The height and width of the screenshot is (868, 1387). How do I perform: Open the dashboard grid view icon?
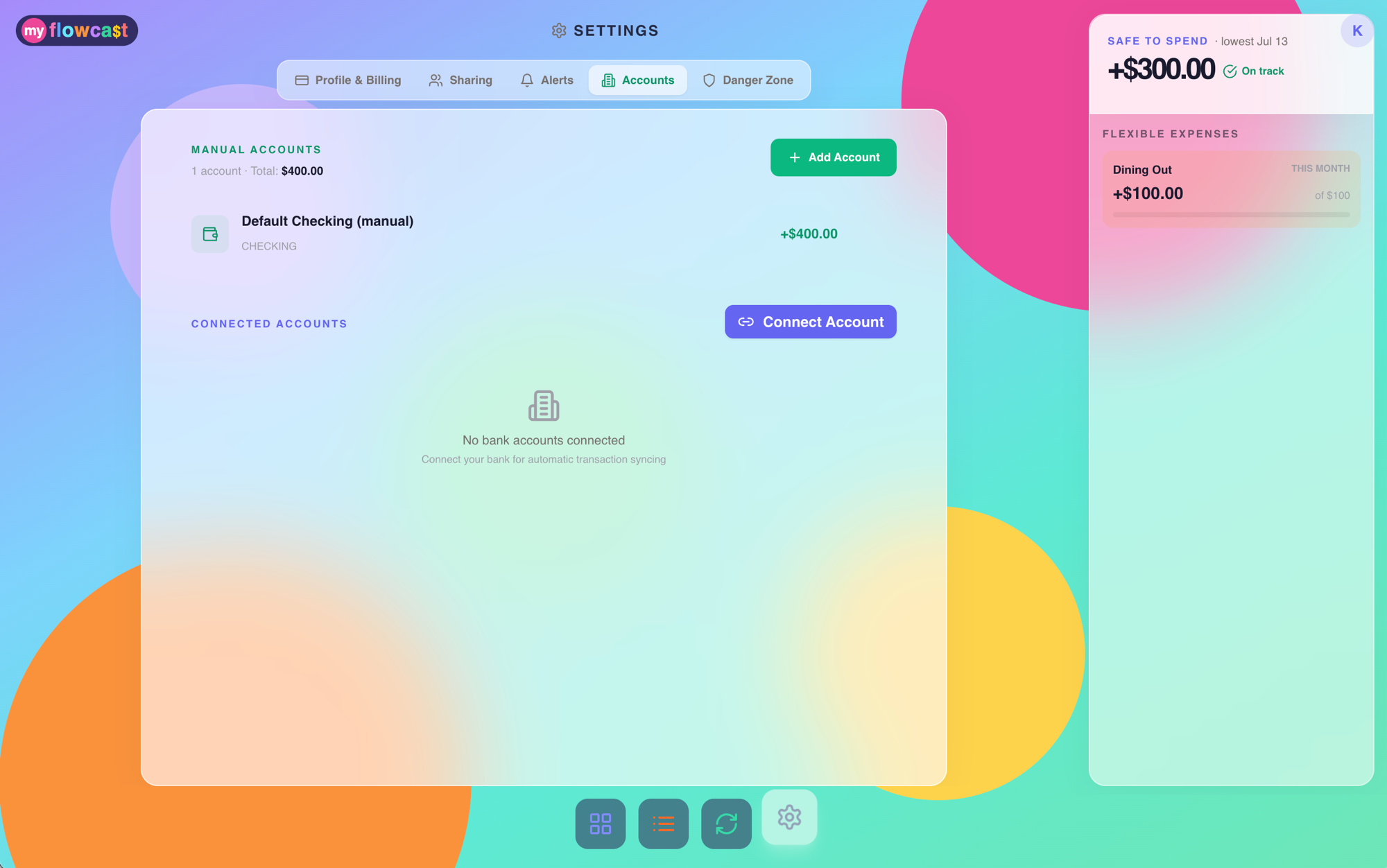[x=600, y=823]
